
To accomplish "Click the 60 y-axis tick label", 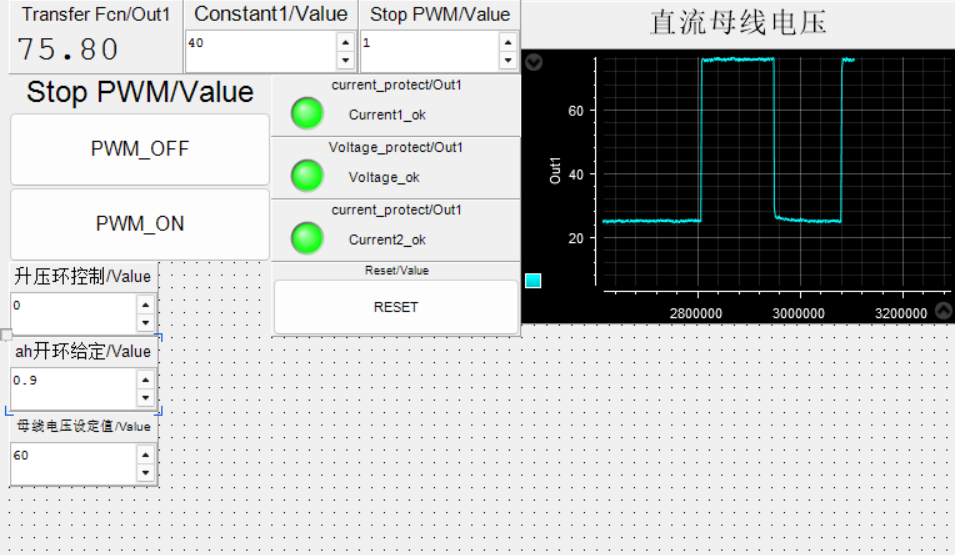I will tap(576, 111).
